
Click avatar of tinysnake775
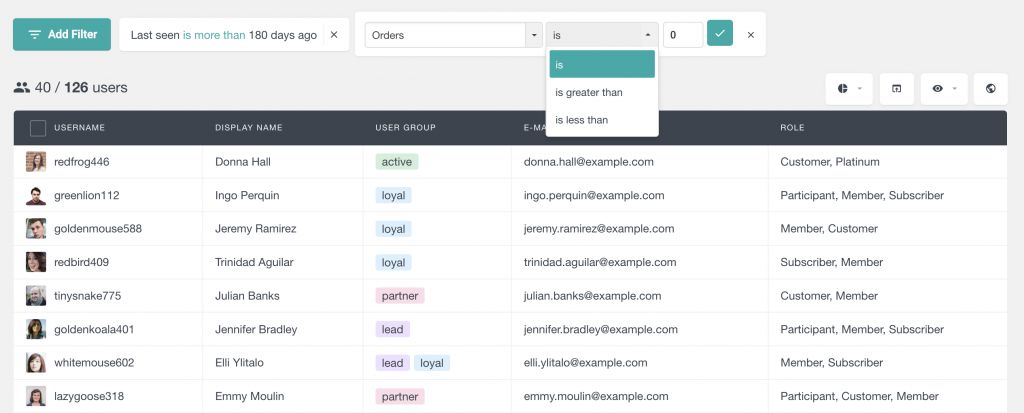pyautogui.click(x=36, y=295)
